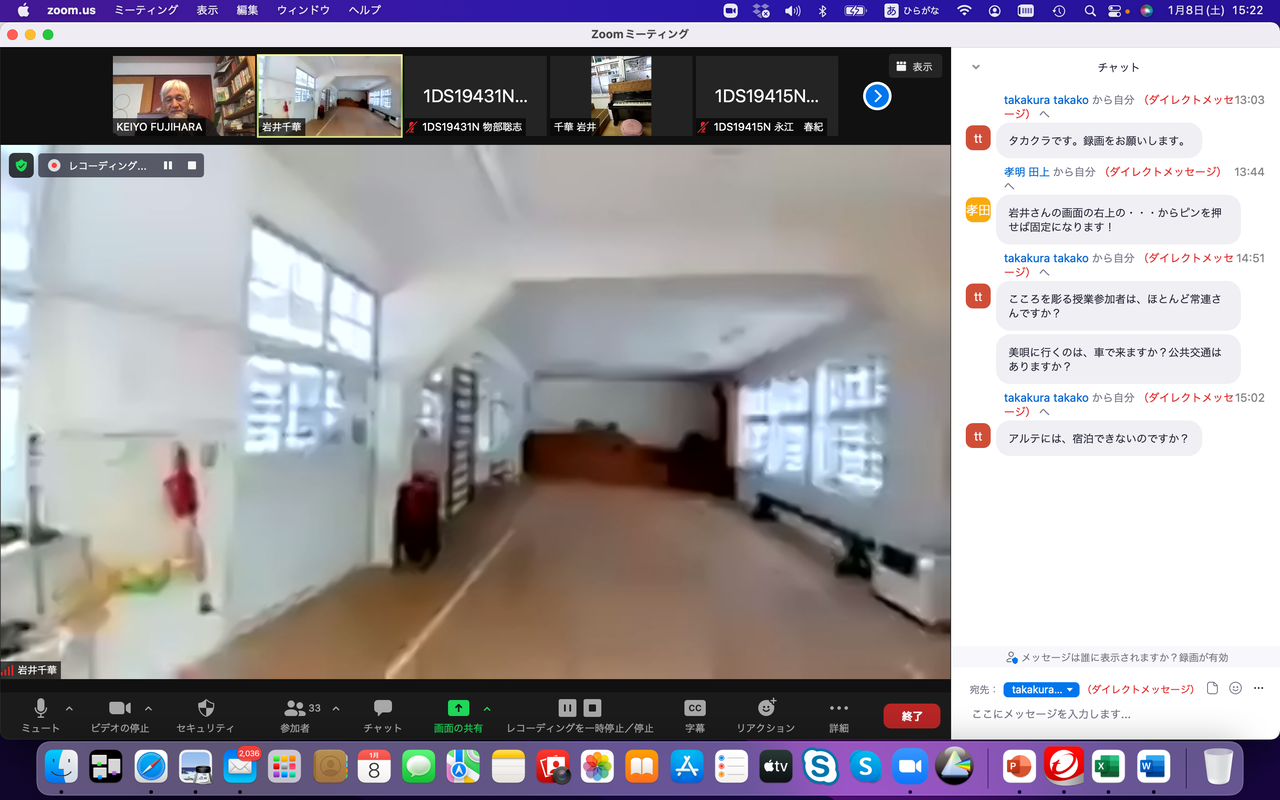Viewport: 1280px width, 800px height.
Task: Click the green encryption shield on the video
Action: pos(21,165)
